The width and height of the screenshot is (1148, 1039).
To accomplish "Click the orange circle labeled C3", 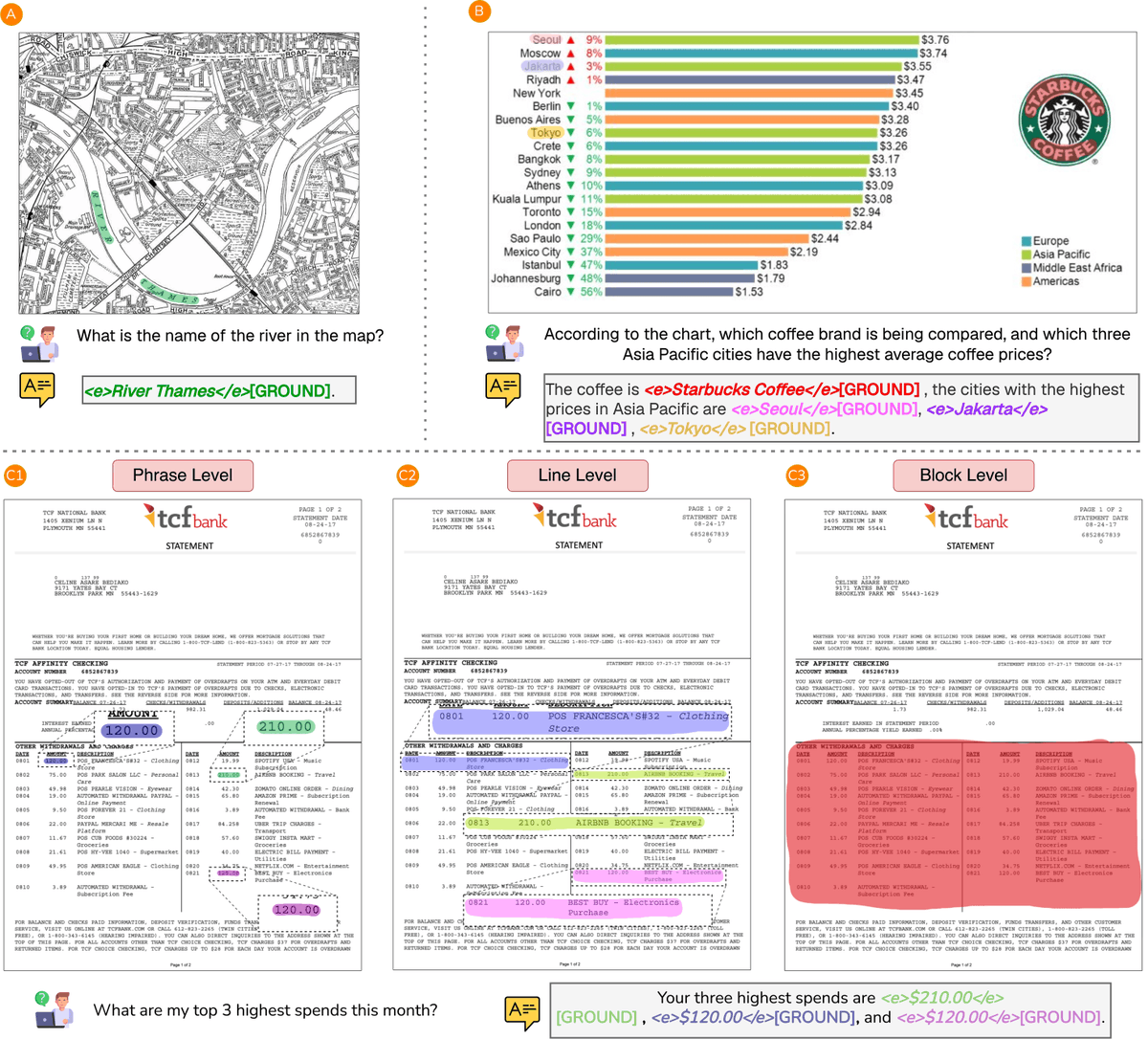I will pos(797,475).
